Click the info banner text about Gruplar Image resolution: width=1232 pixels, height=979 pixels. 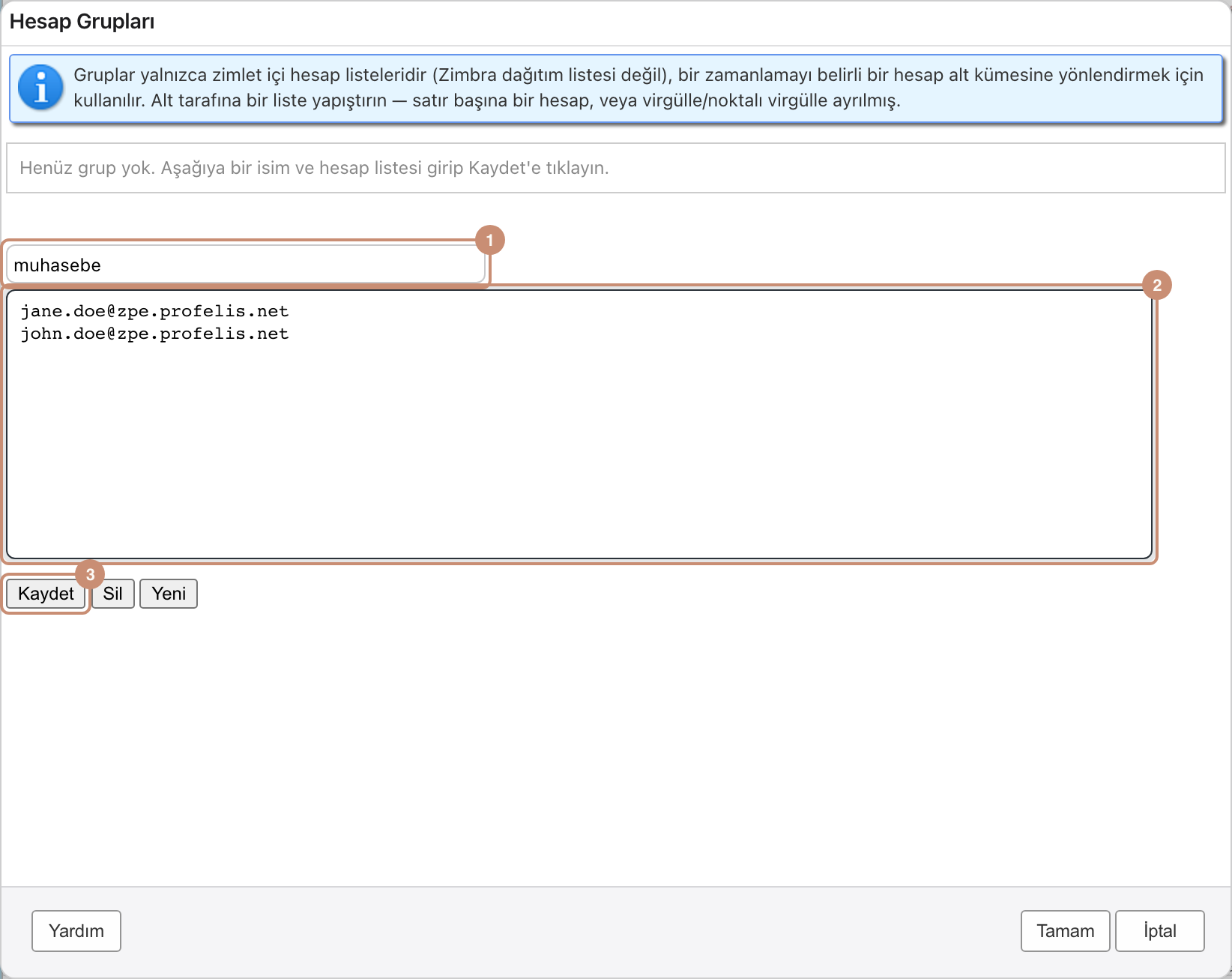click(x=638, y=88)
